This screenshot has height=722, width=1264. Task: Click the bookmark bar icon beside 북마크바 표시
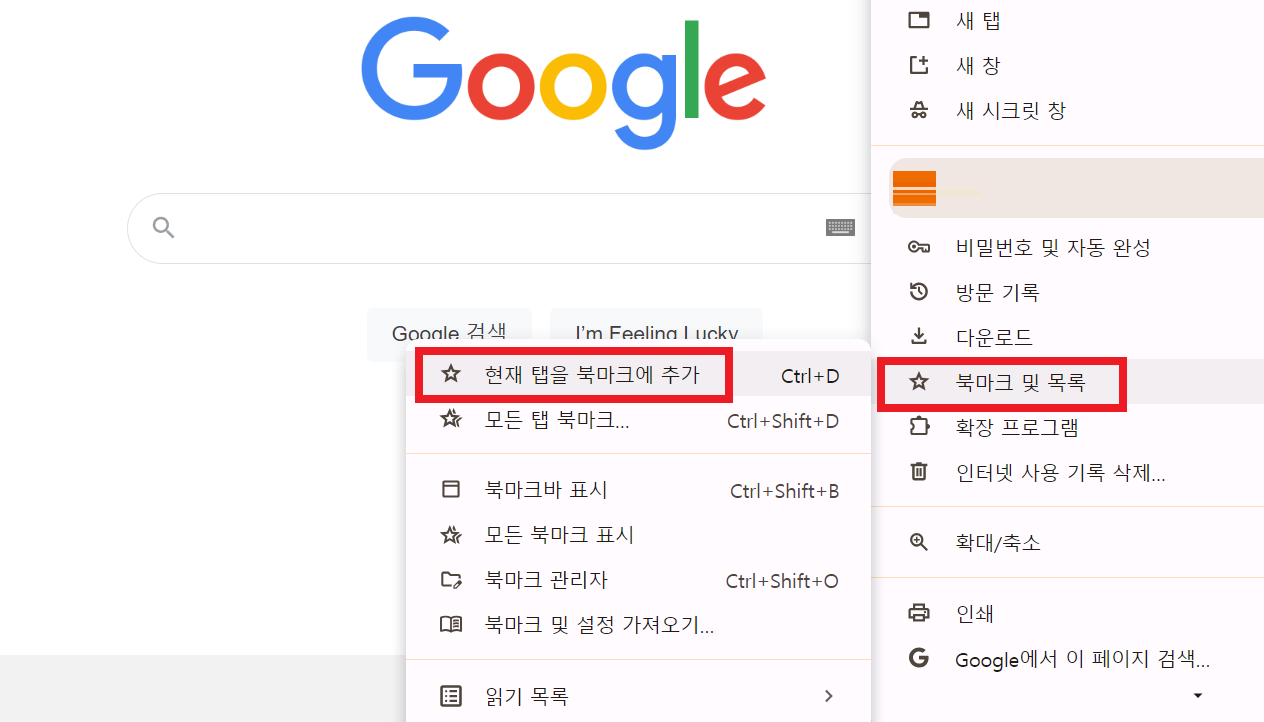pos(451,490)
